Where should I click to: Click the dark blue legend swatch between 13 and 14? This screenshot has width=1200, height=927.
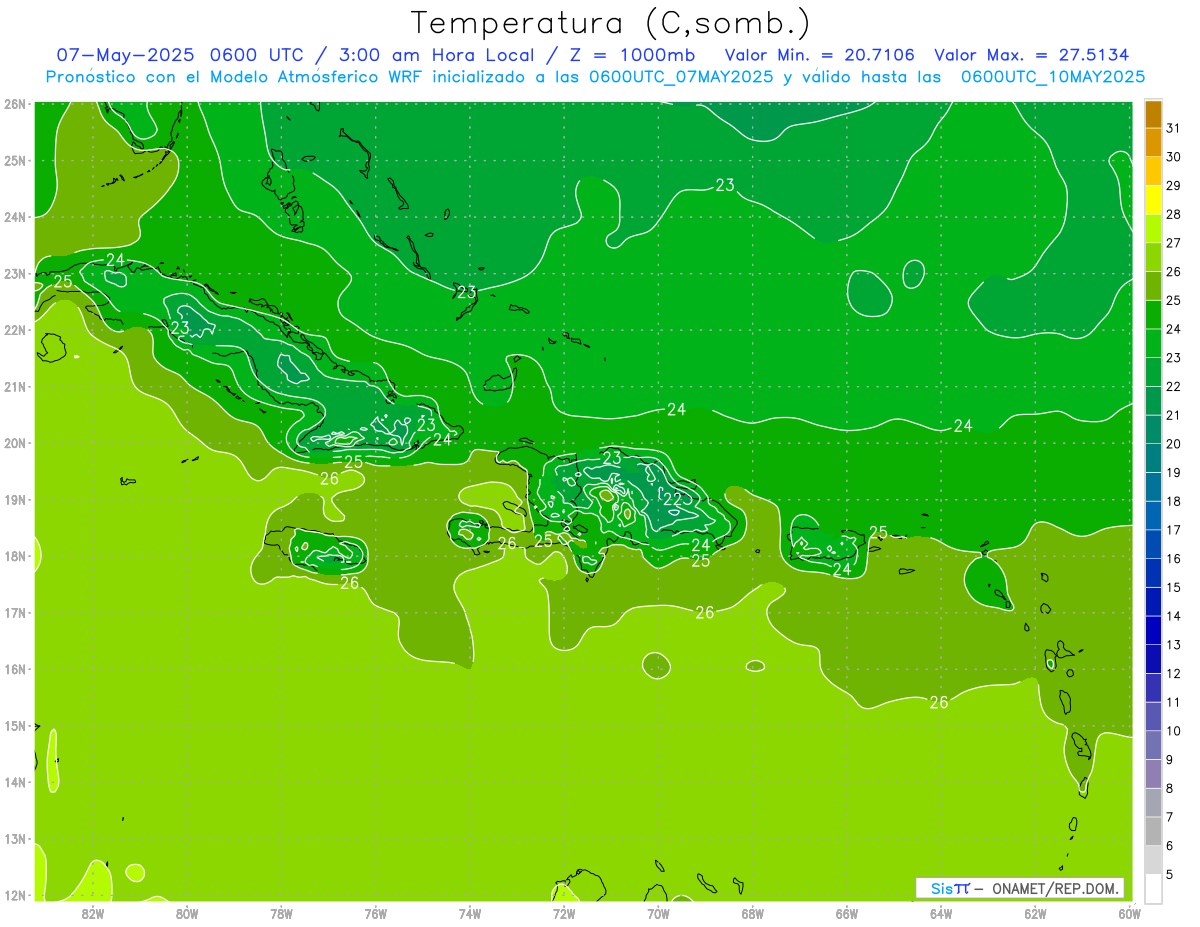[x=1154, y=630]
